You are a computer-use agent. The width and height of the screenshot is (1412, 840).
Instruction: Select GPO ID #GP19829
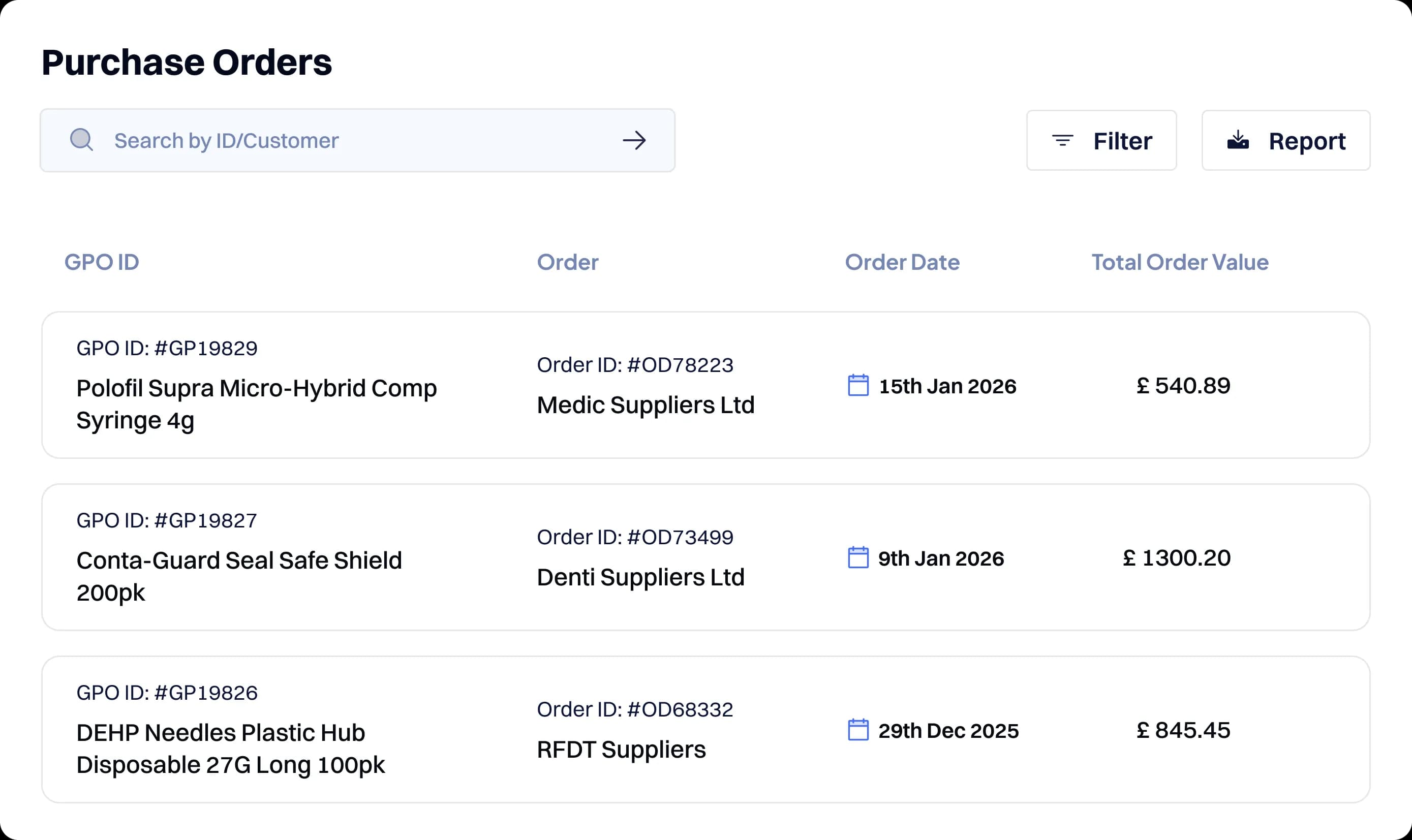click(x=166, y=348)
